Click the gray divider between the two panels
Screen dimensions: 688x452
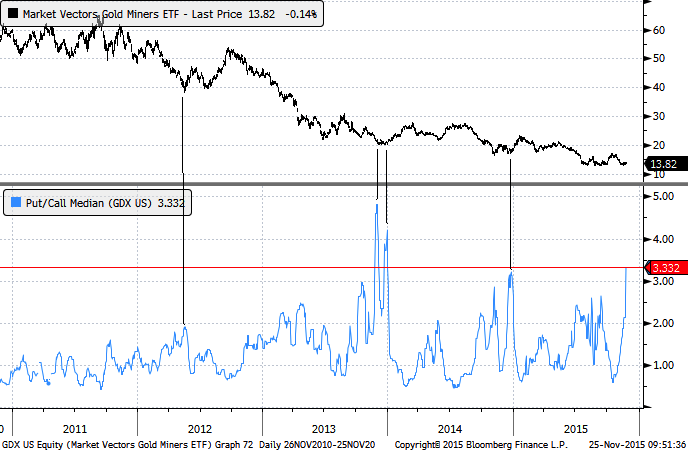[x=320, y=185]
